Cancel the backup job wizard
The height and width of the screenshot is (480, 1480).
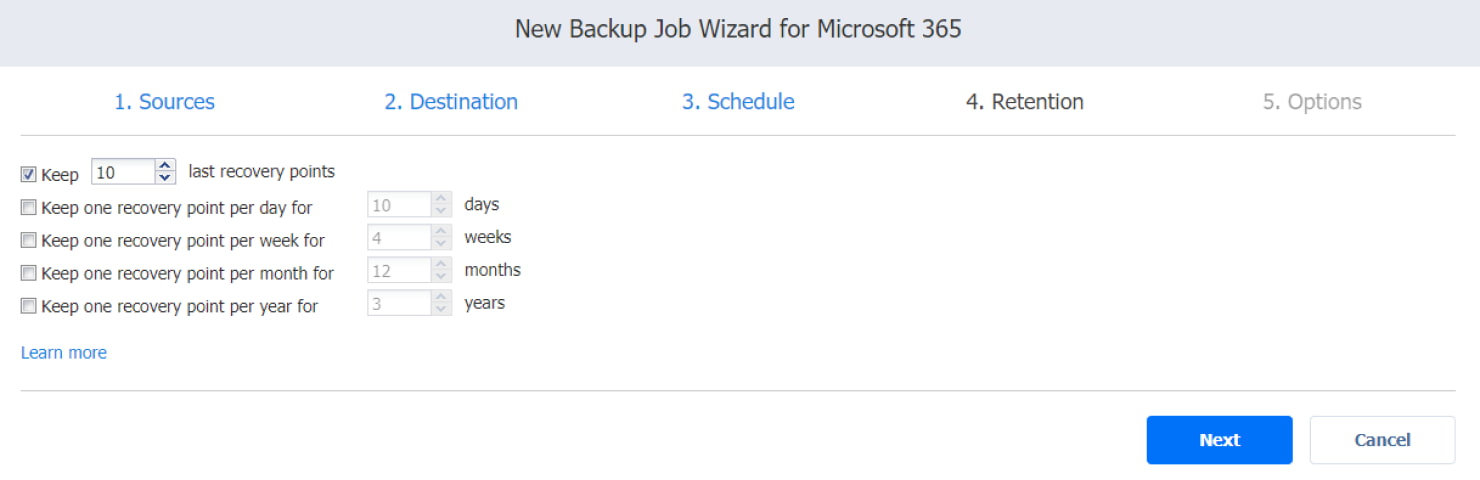[x=1382, y=440]
